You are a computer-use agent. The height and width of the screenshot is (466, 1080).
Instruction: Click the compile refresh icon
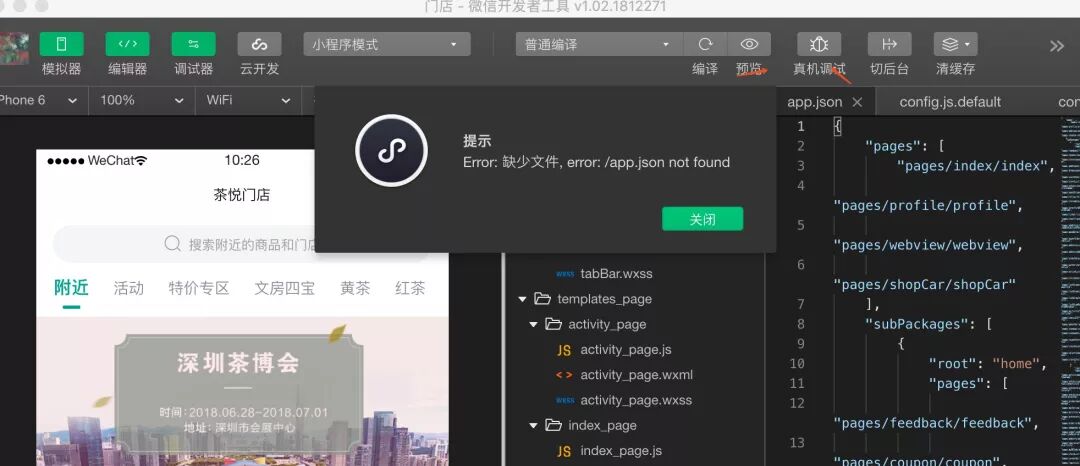(705, 44)
